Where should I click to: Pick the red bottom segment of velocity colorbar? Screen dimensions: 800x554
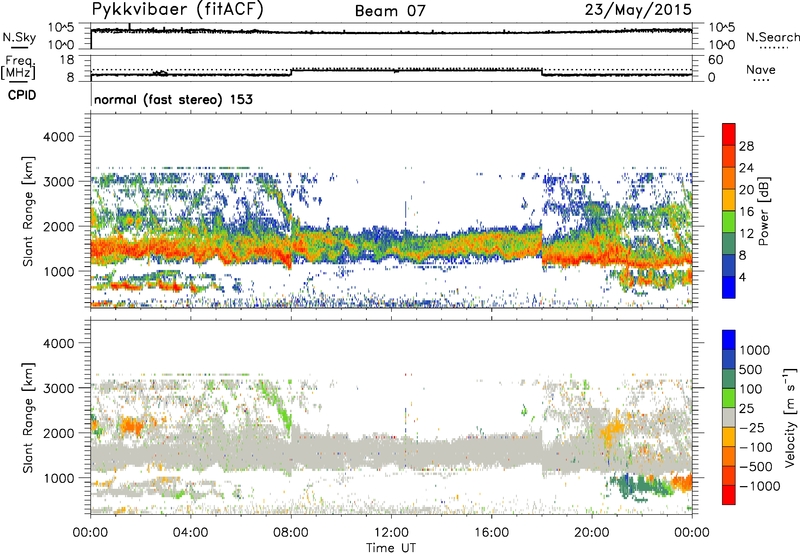click(x=729, y=495)
